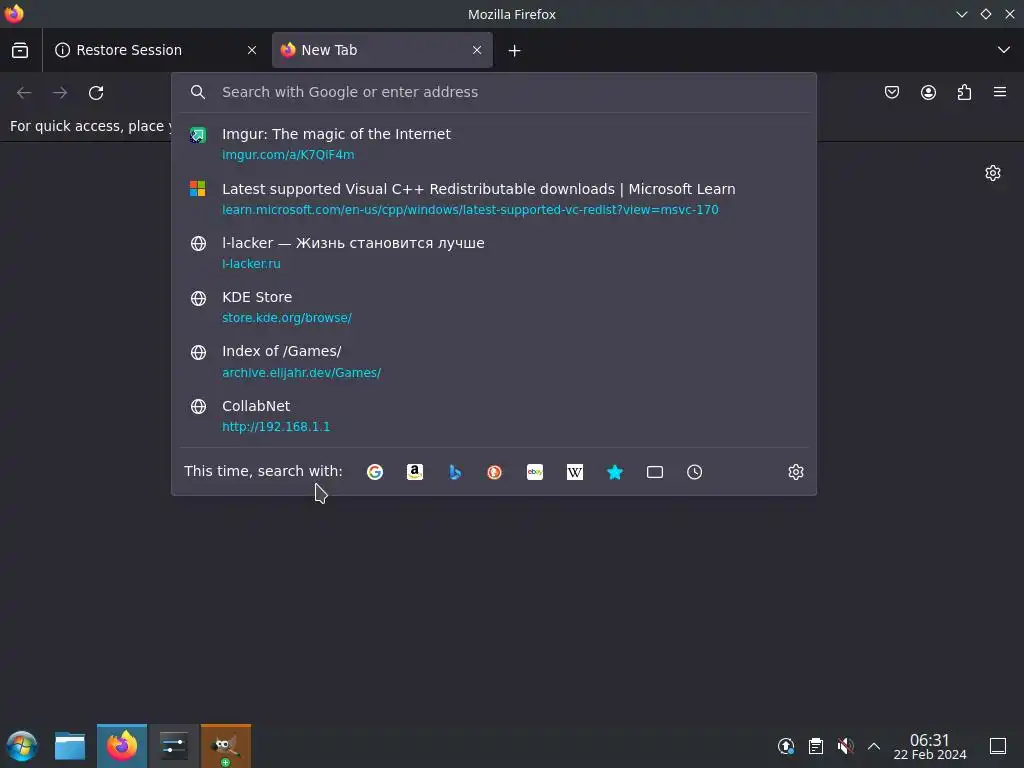The height and width of the screenshot is (768, 1024).
Task: Search this time with Bing icon
Action: [x=455, y=472]
